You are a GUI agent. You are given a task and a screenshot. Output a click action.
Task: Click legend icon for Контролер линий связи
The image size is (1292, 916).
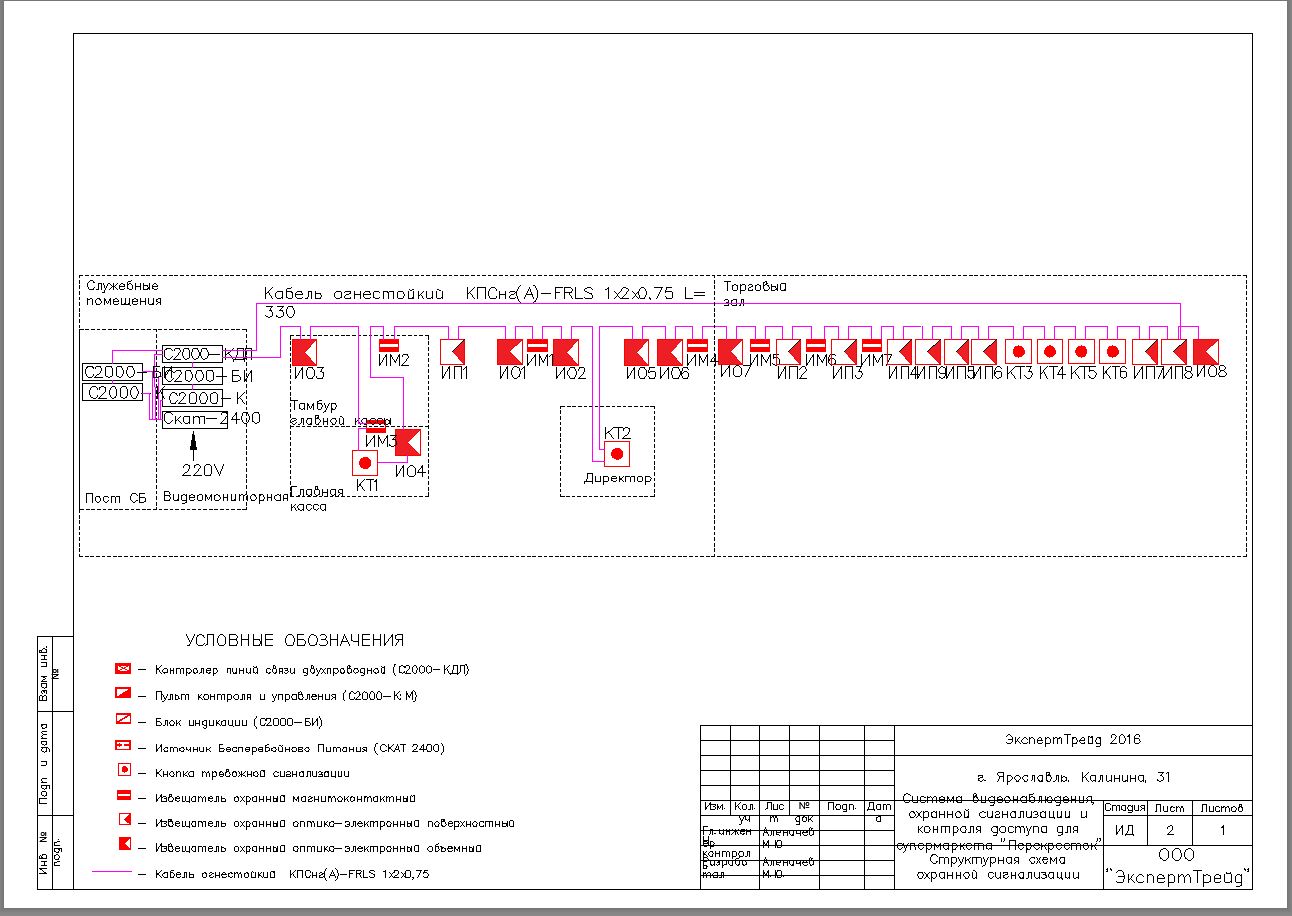pos(124,669)
